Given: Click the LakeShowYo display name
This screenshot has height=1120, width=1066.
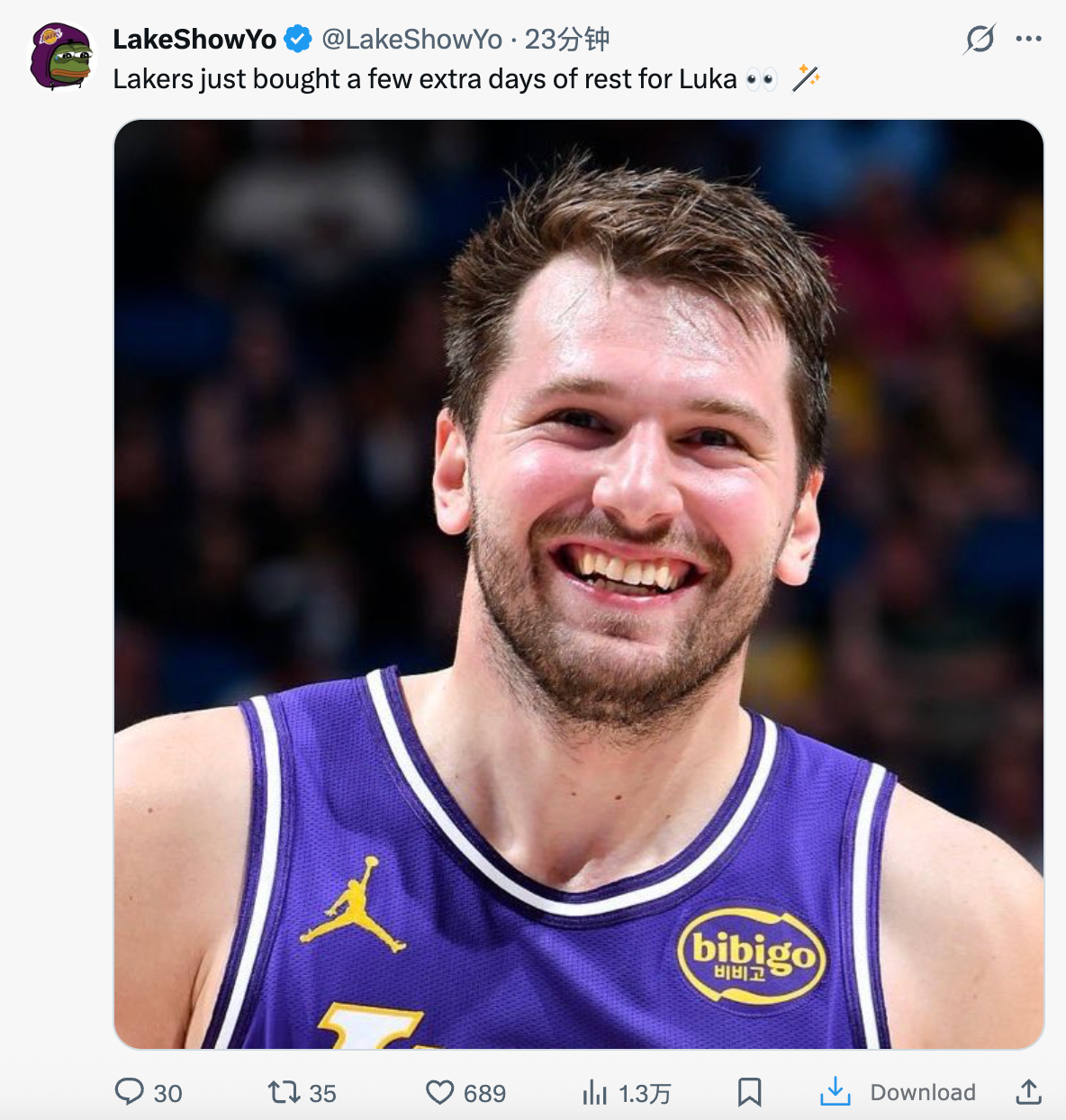Looking at the screenshot, I should click(194, 40).
